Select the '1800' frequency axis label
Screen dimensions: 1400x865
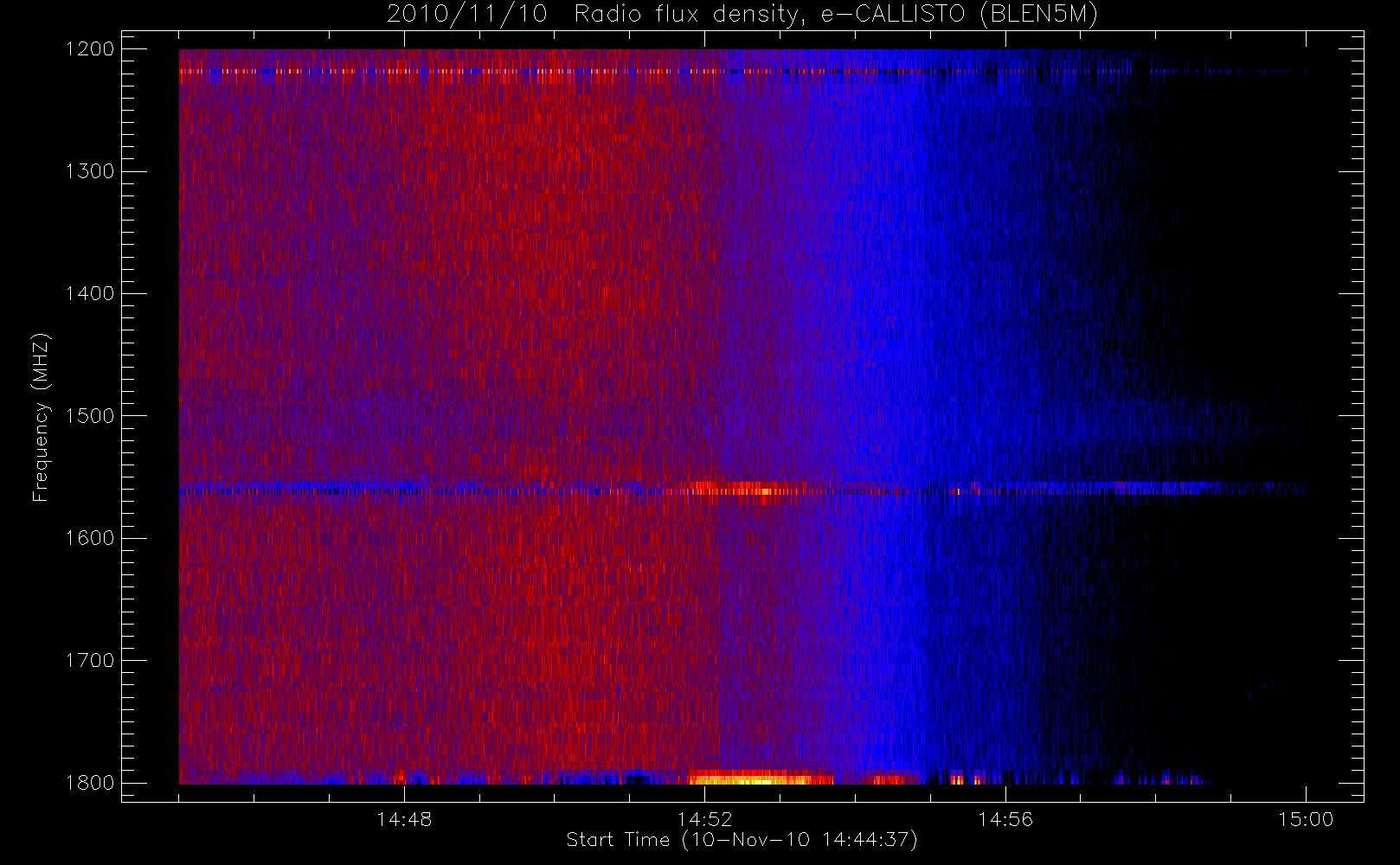click(90, 783)
